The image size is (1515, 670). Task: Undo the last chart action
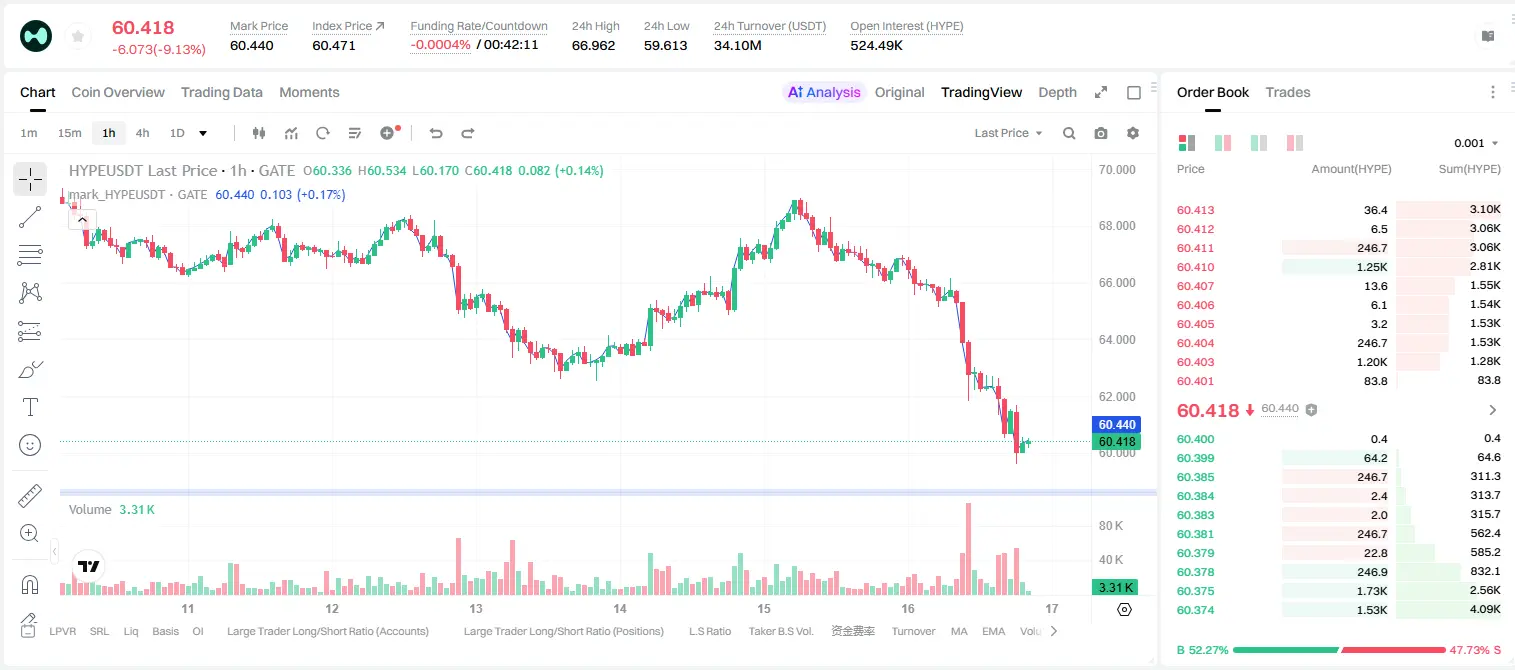click(436, 133)
